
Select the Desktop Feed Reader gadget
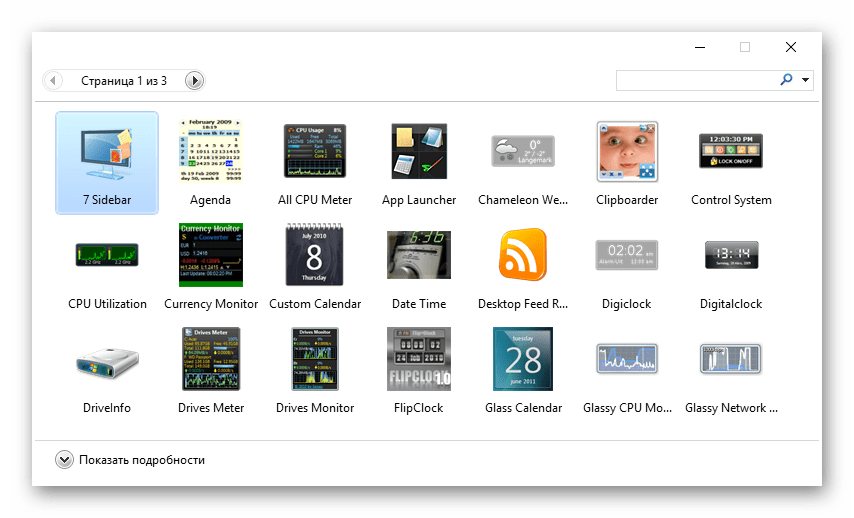tap(523, 256)
